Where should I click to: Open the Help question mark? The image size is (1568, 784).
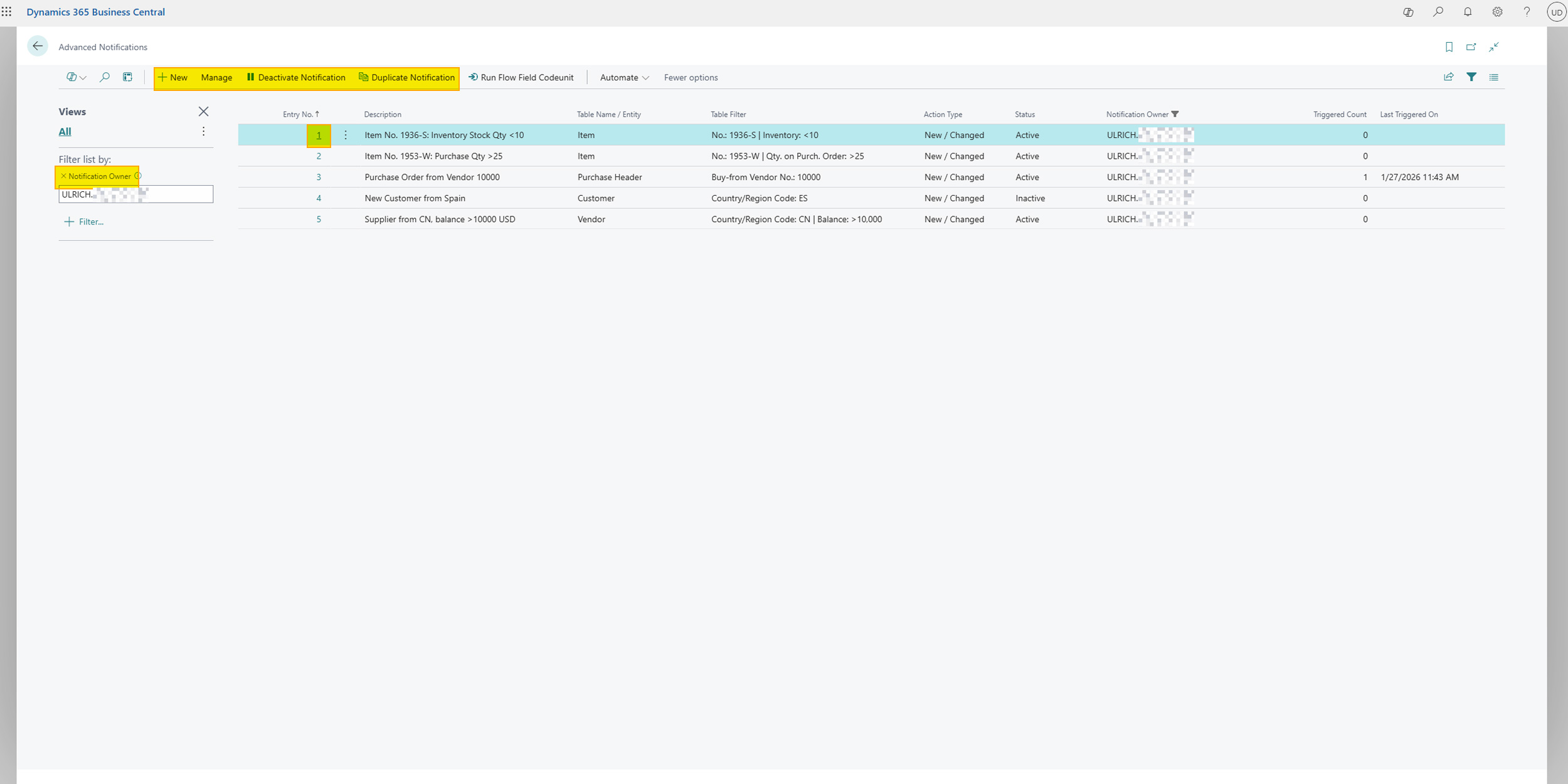(x=1527, y=12)
